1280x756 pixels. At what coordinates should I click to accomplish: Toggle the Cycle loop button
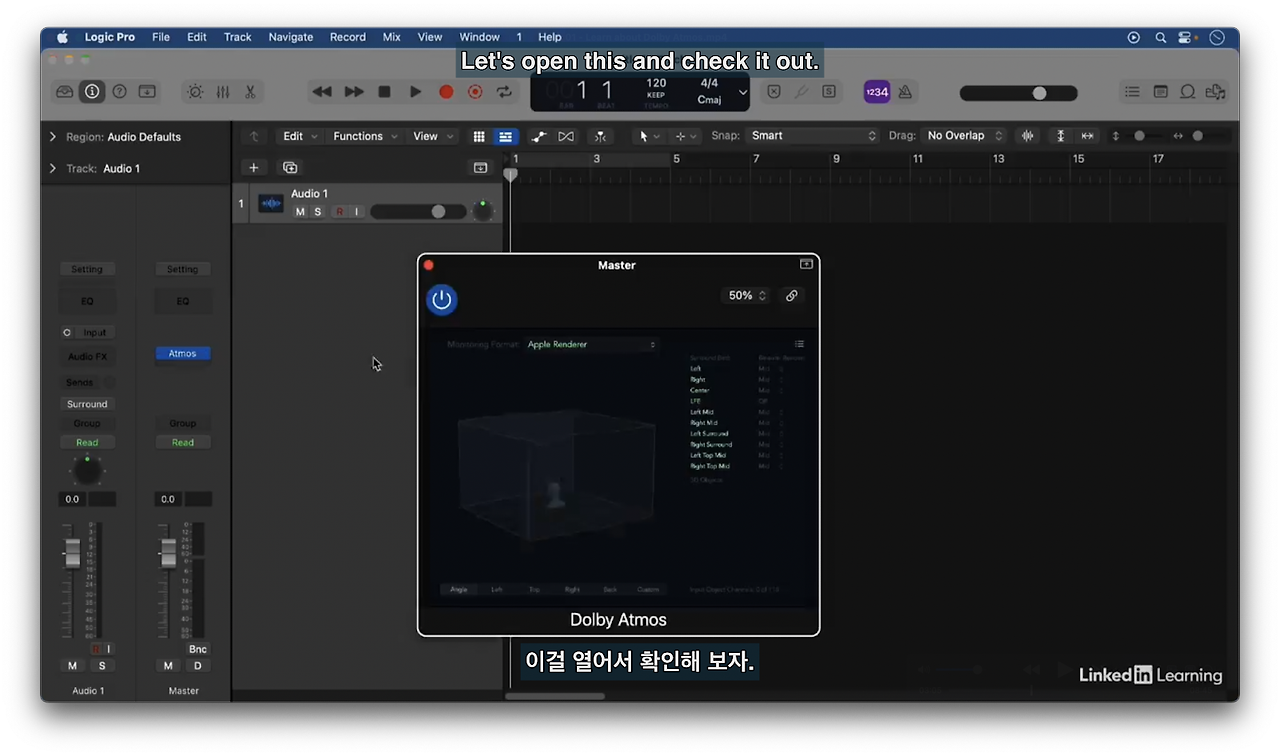pos(505,92)
